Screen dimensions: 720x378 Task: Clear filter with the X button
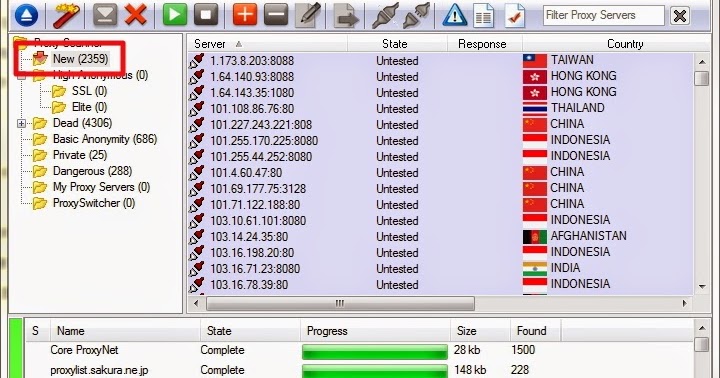(680, 16)
